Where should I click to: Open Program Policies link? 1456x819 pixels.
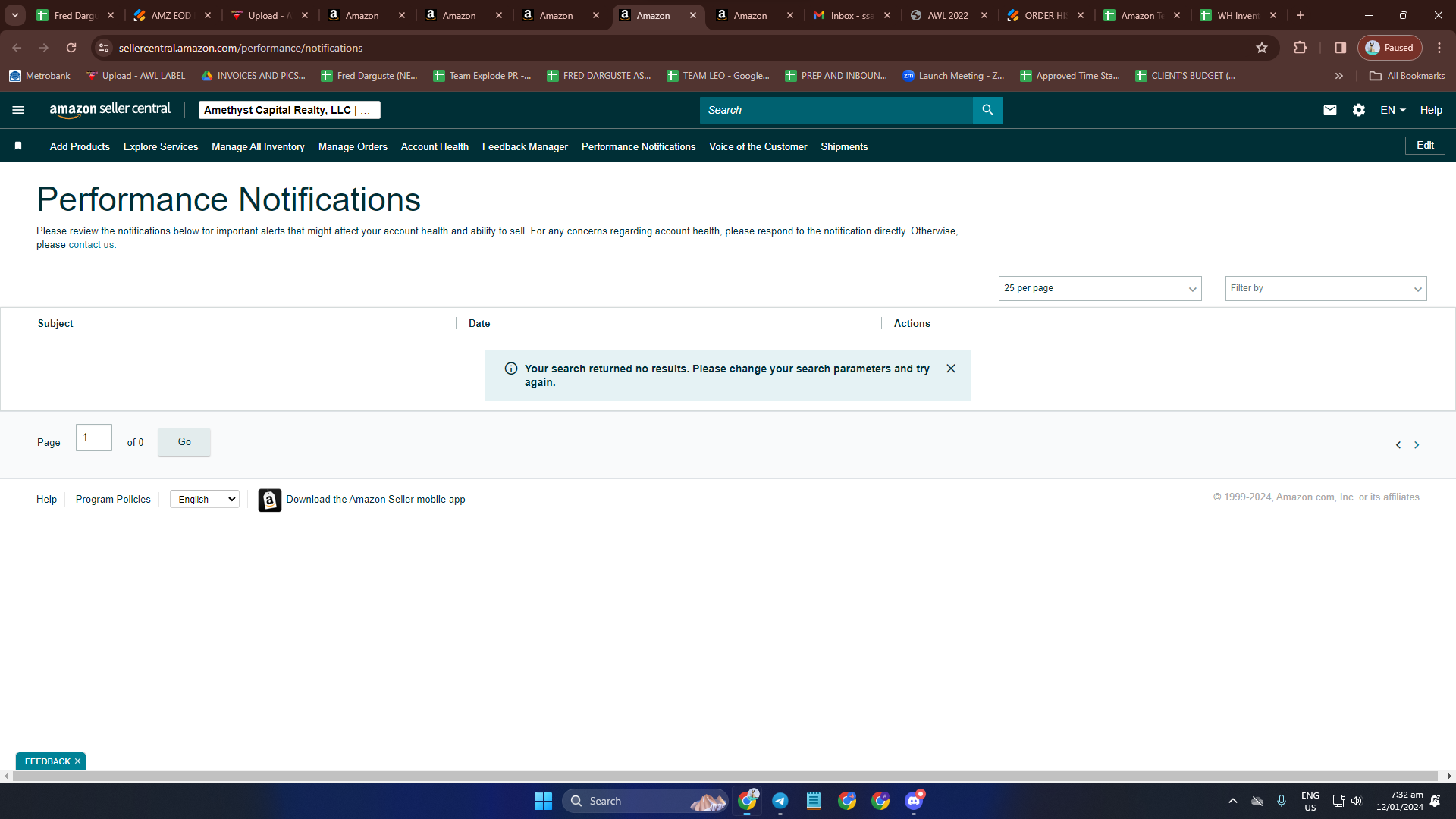pyautogui.click(x=113, y=499)
